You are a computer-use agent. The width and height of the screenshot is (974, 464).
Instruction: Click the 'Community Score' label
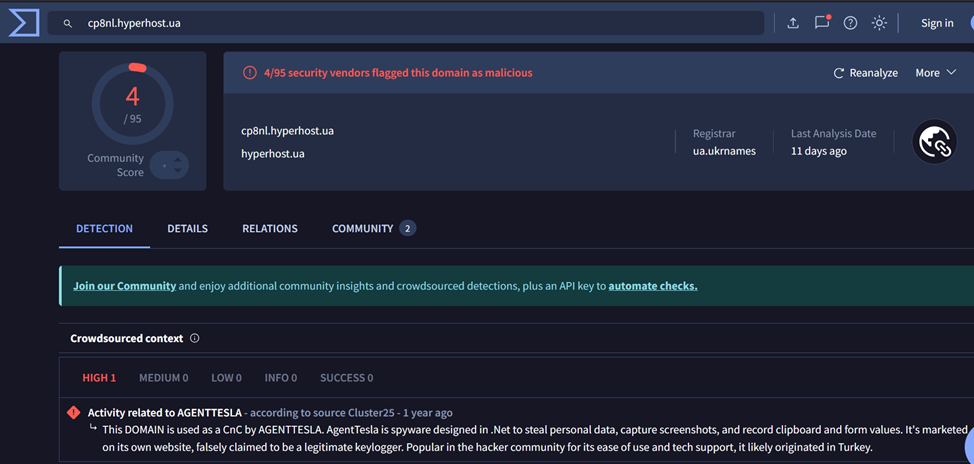tap(116, 165)
